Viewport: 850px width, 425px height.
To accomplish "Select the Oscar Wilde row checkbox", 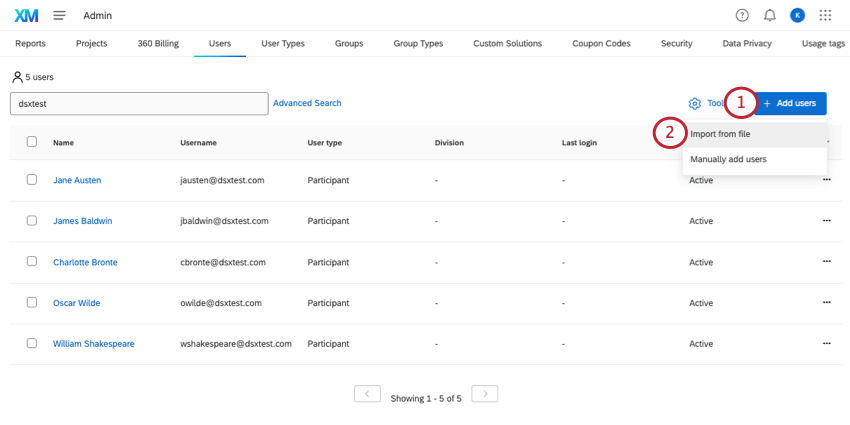I will pyautogui.click(x=32, y=303).
